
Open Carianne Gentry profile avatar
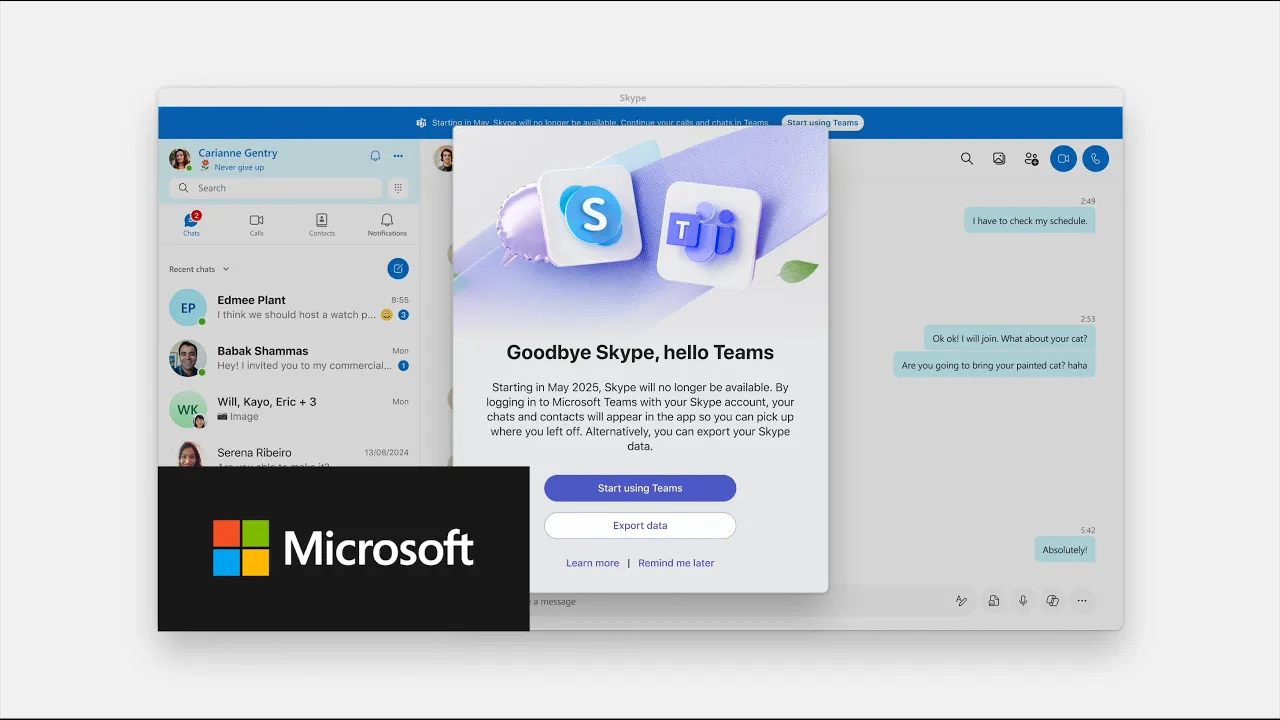(180, 159)
